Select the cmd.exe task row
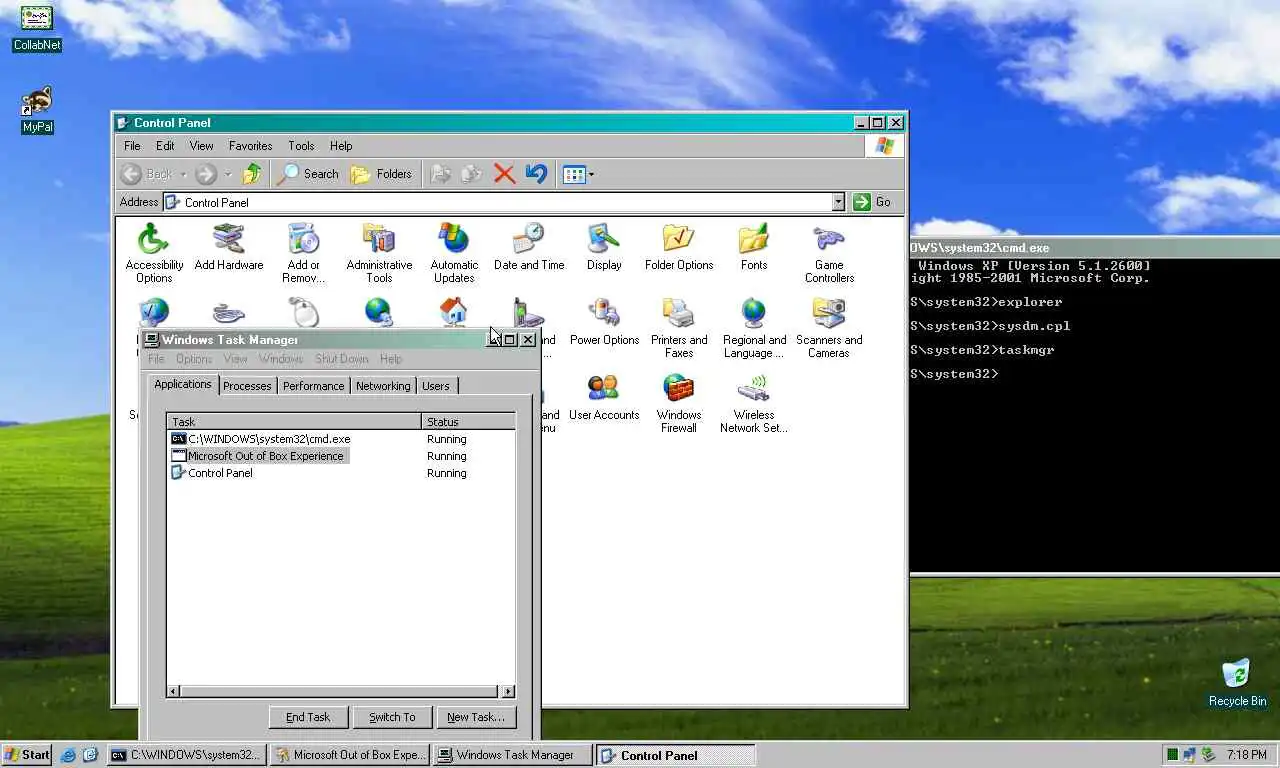This screenshot has width=1280, height=768. click(341, 439)
